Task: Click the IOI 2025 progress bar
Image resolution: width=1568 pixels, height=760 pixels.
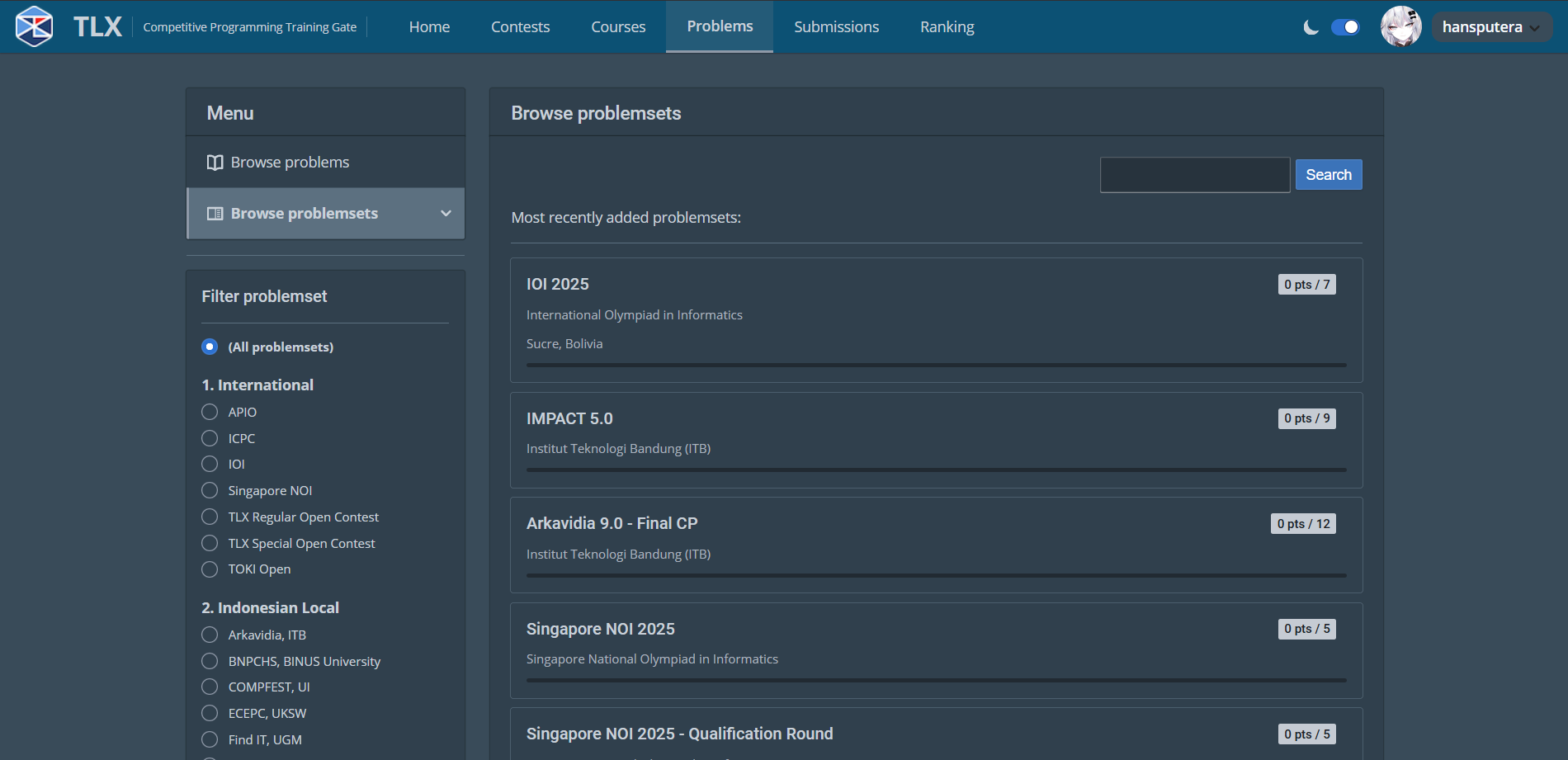Action: 936,365
